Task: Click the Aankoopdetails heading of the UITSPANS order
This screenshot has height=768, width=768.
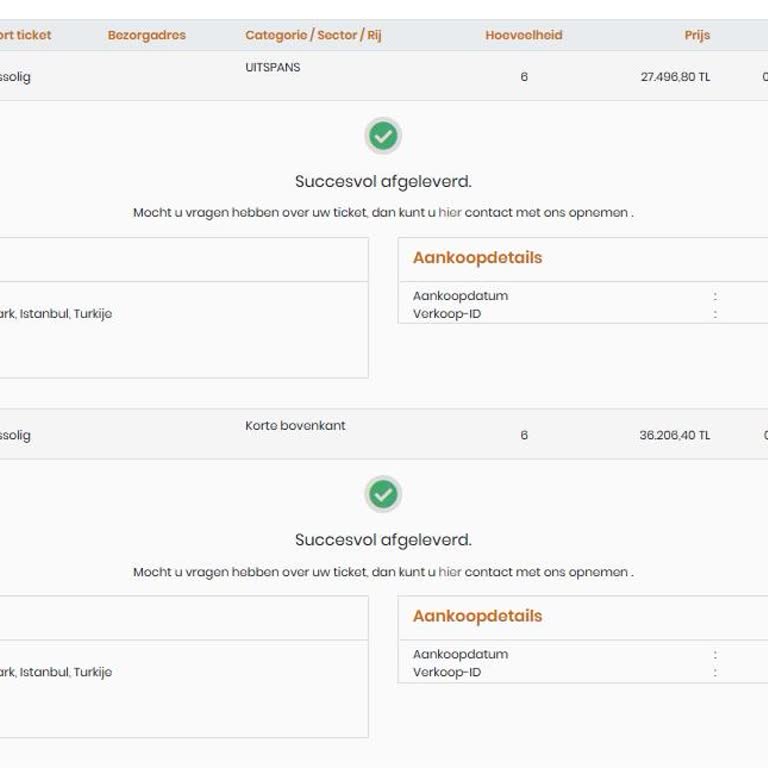Action: 477,258
